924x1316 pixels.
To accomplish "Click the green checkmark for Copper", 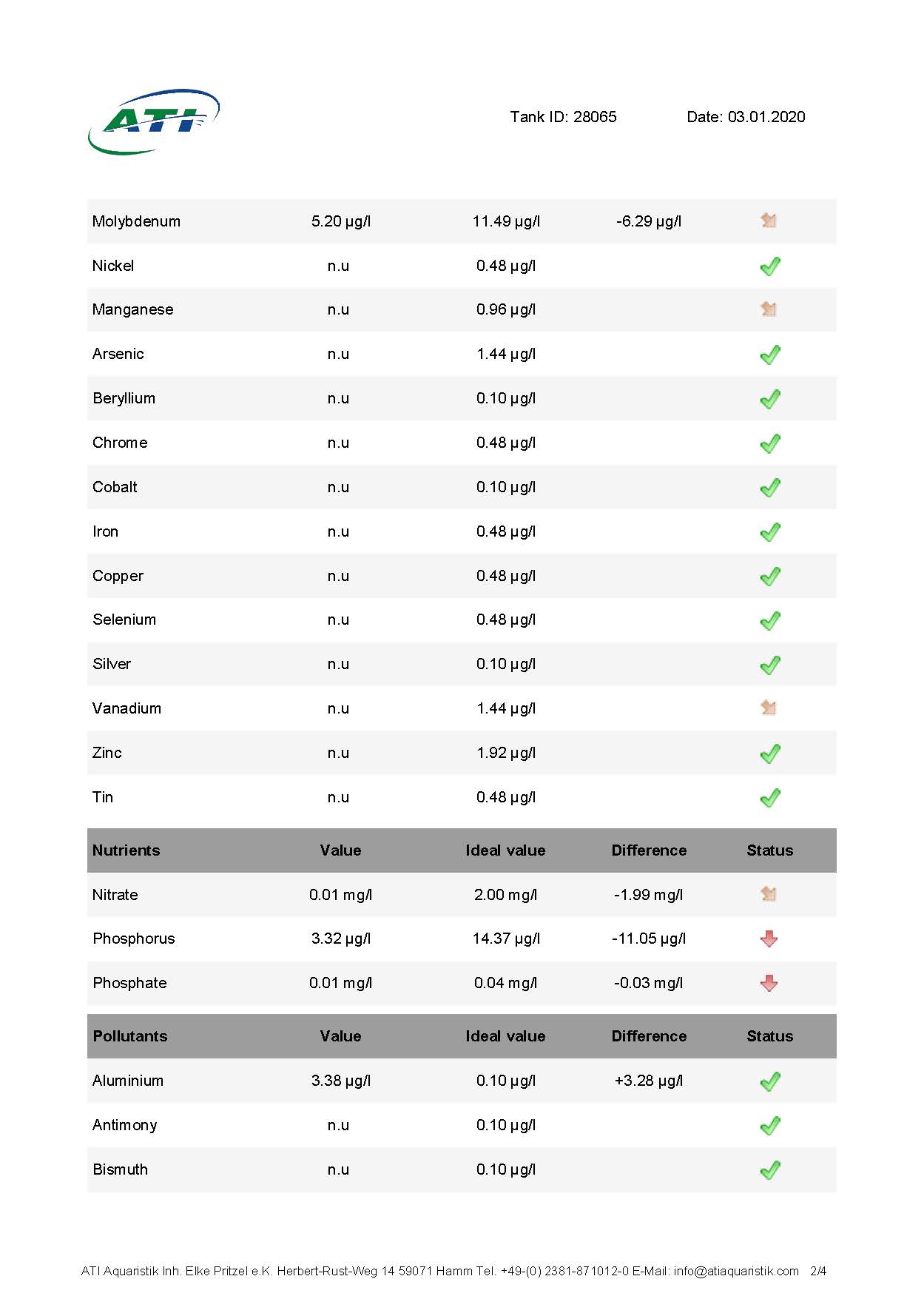I will [770, 576].
